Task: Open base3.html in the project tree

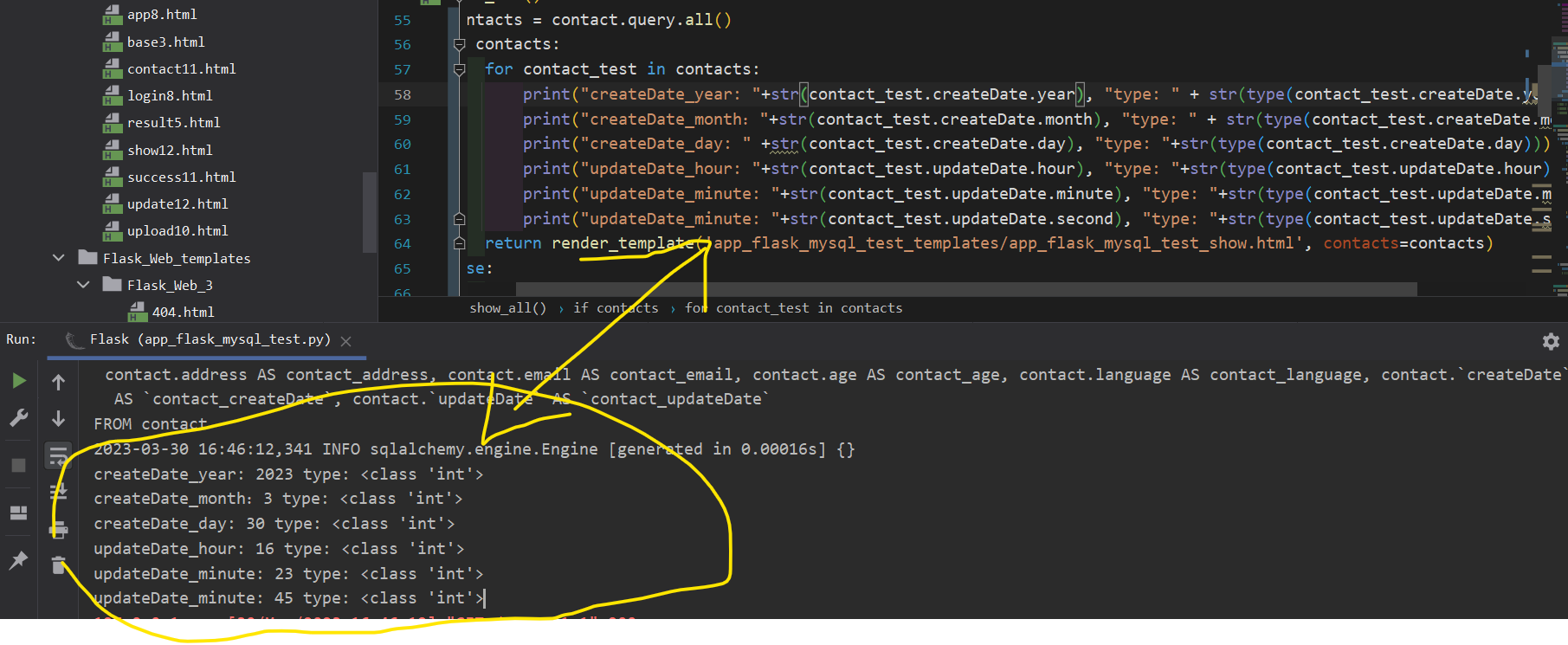Action: [165, 42]
